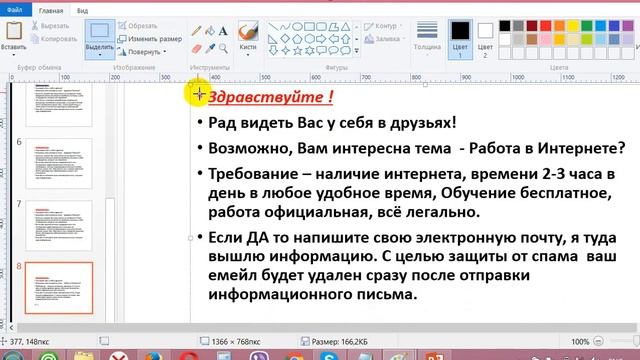Click the zoom out minus button
The width and height of the screenshot is (640, 360).
tap(598, 341)
